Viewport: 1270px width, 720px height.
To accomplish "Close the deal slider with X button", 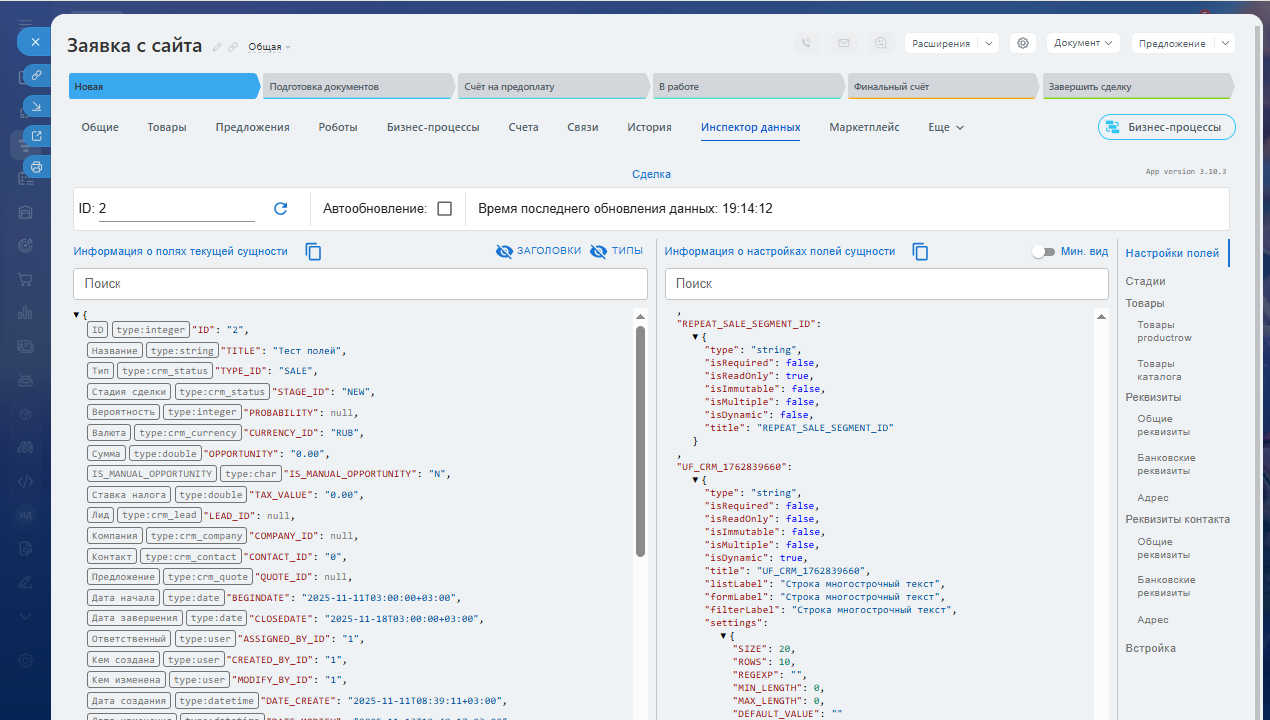I will 35,42.
